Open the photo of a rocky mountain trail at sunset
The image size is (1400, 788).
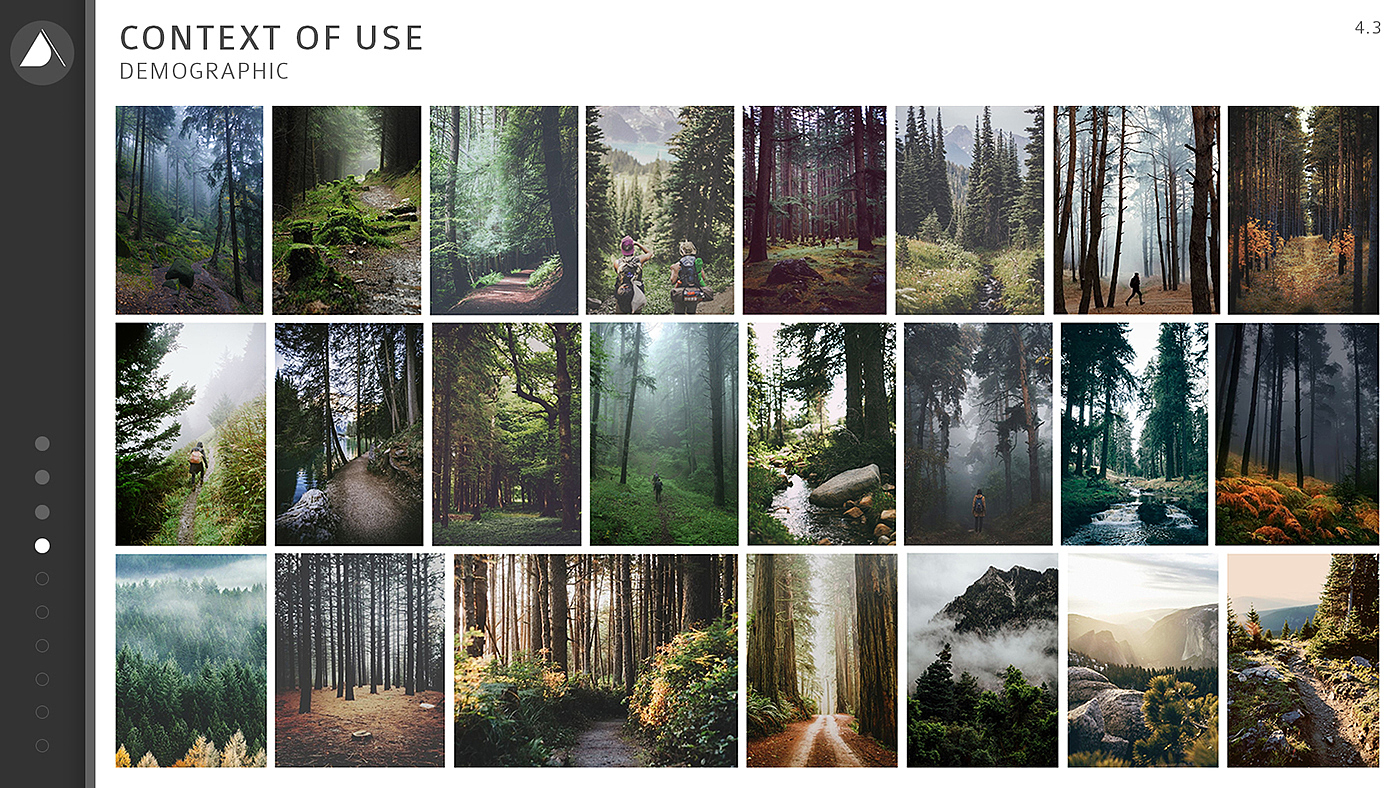click(1303, 661)
